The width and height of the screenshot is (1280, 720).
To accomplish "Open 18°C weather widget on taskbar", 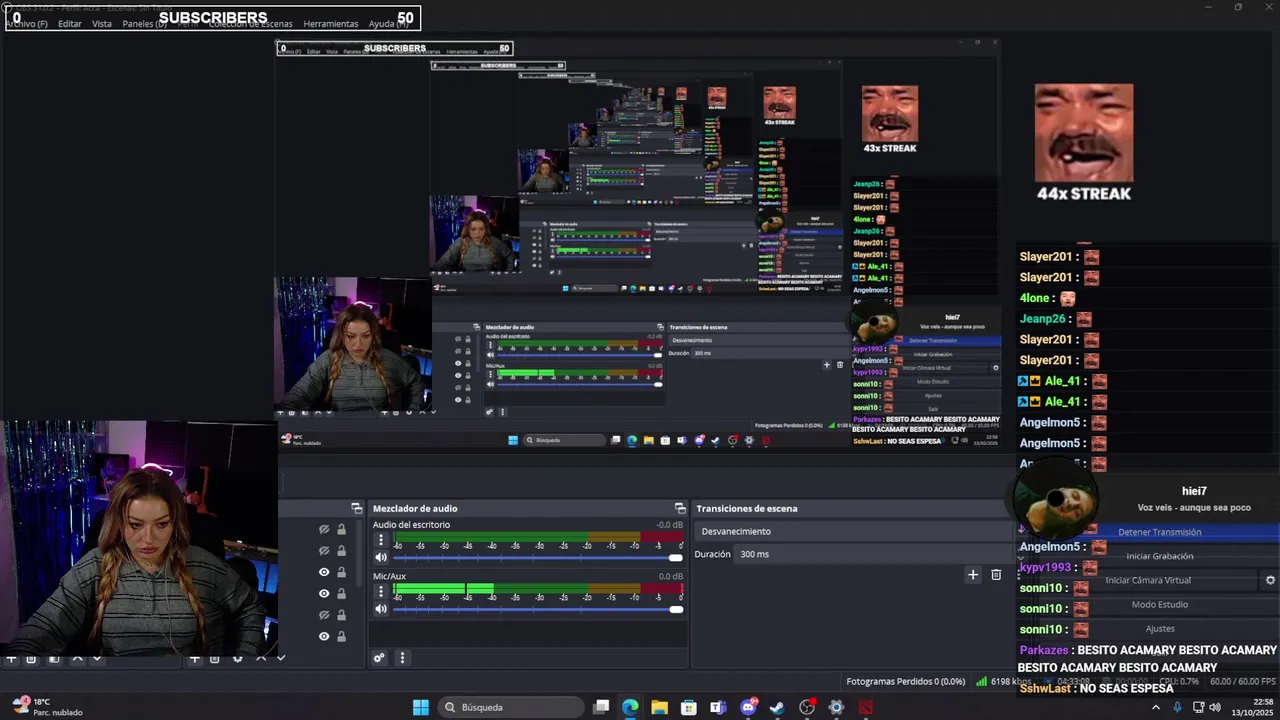I will tap(48, 707).
